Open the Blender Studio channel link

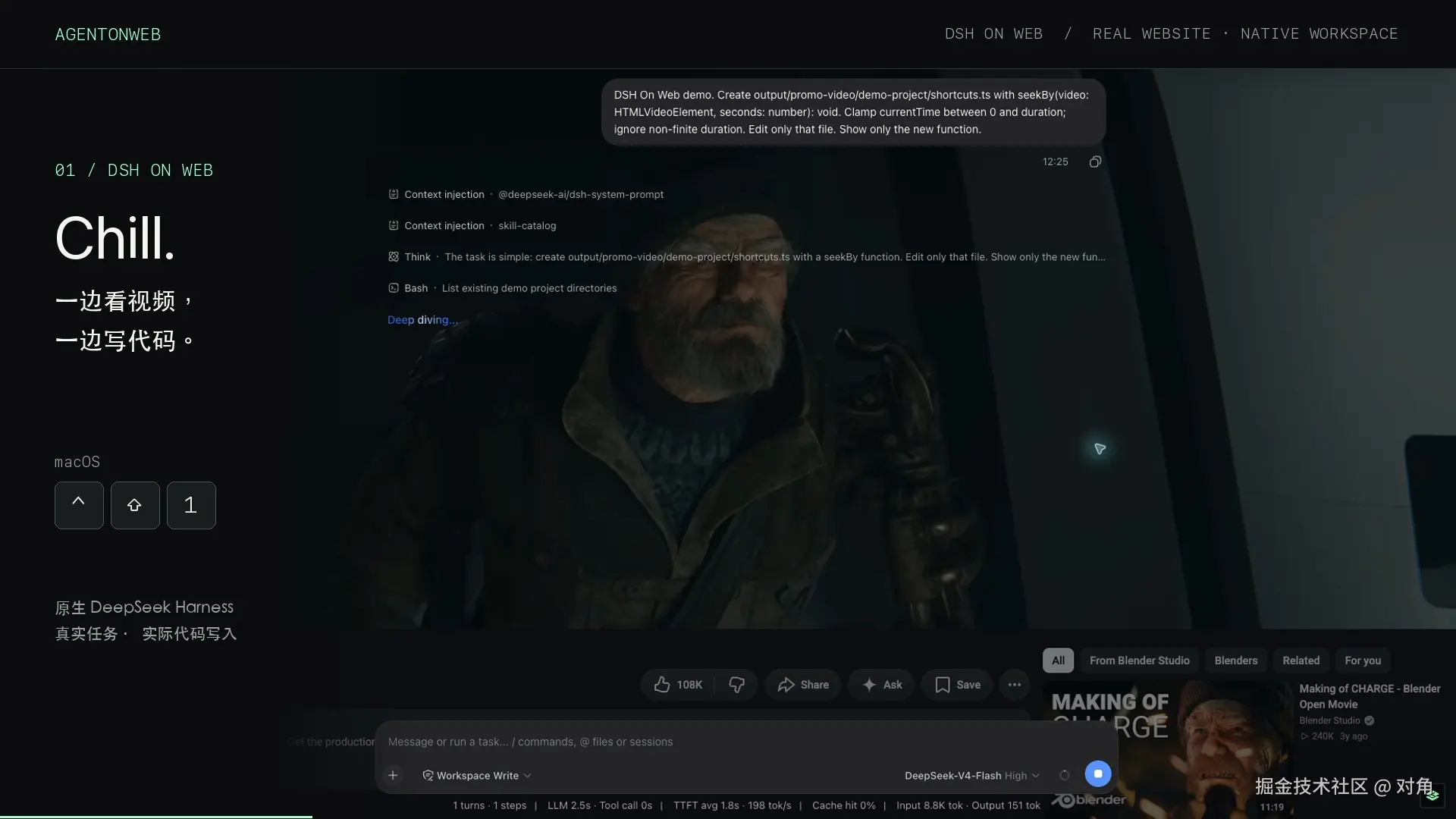(1329, 720)
